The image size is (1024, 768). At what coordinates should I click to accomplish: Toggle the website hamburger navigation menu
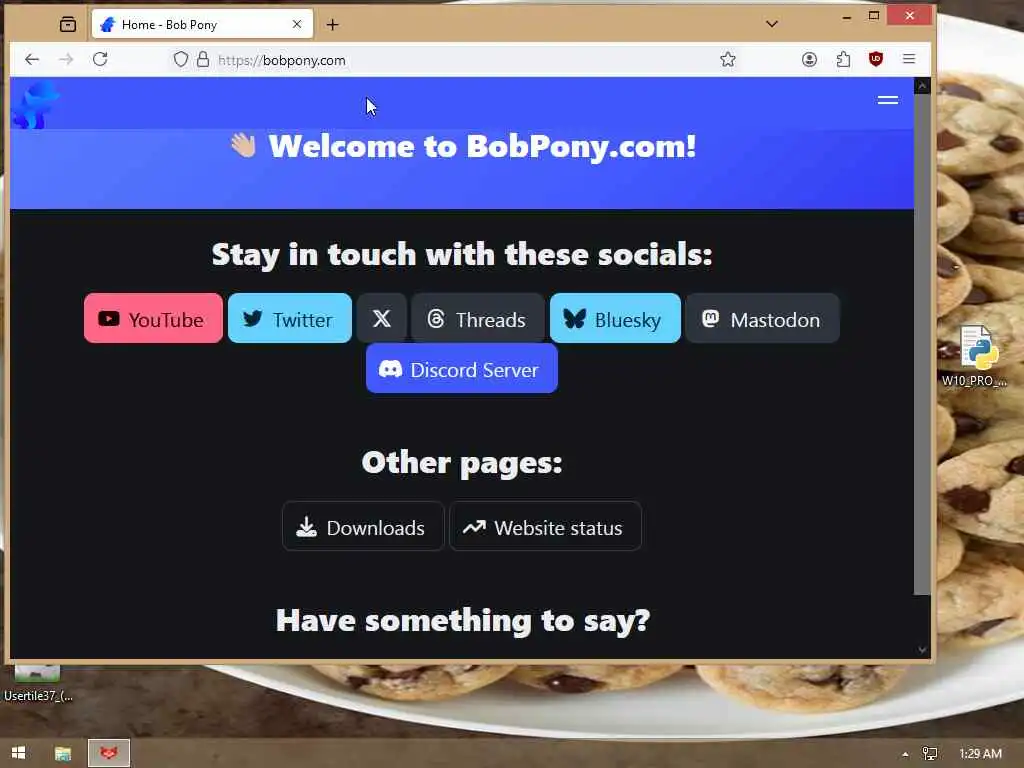(888, 100)
